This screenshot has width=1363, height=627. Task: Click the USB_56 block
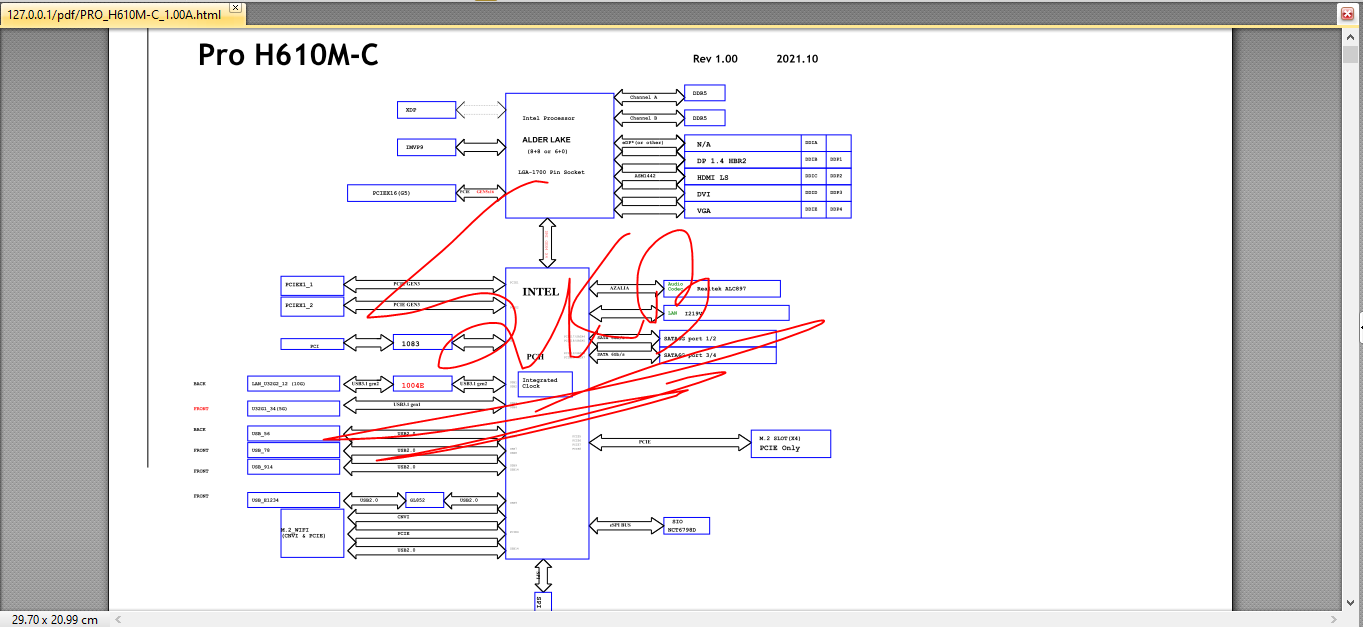[294, 433]
